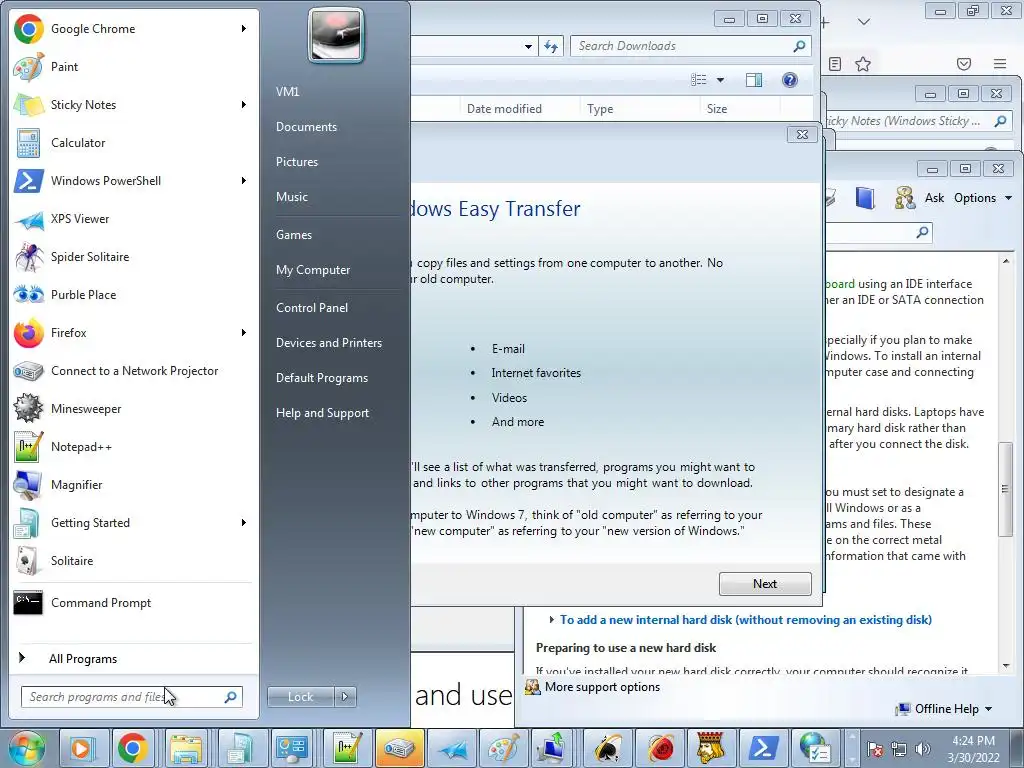Image resolution: width=1024 pixels, height=768 pixels.
Task: Click the Help window vertical scrollbar thumb
Action: pos(1006,489)
